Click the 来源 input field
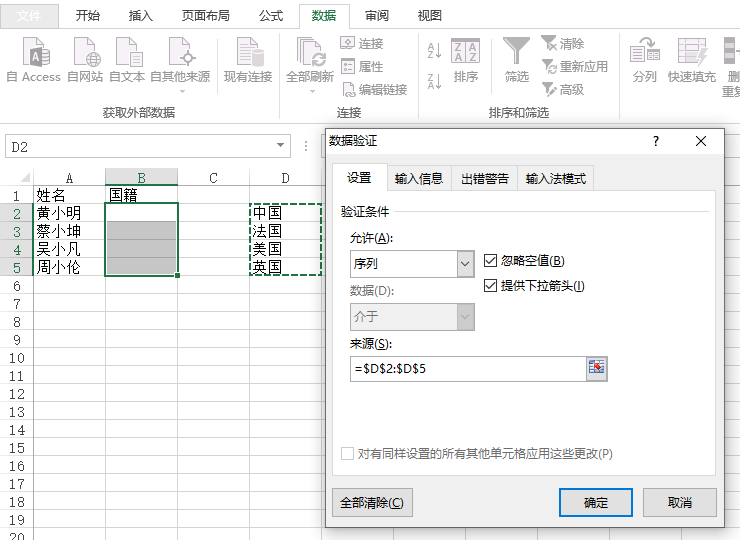The height and width of the screenshot is (540, 740). click(468, 369)
